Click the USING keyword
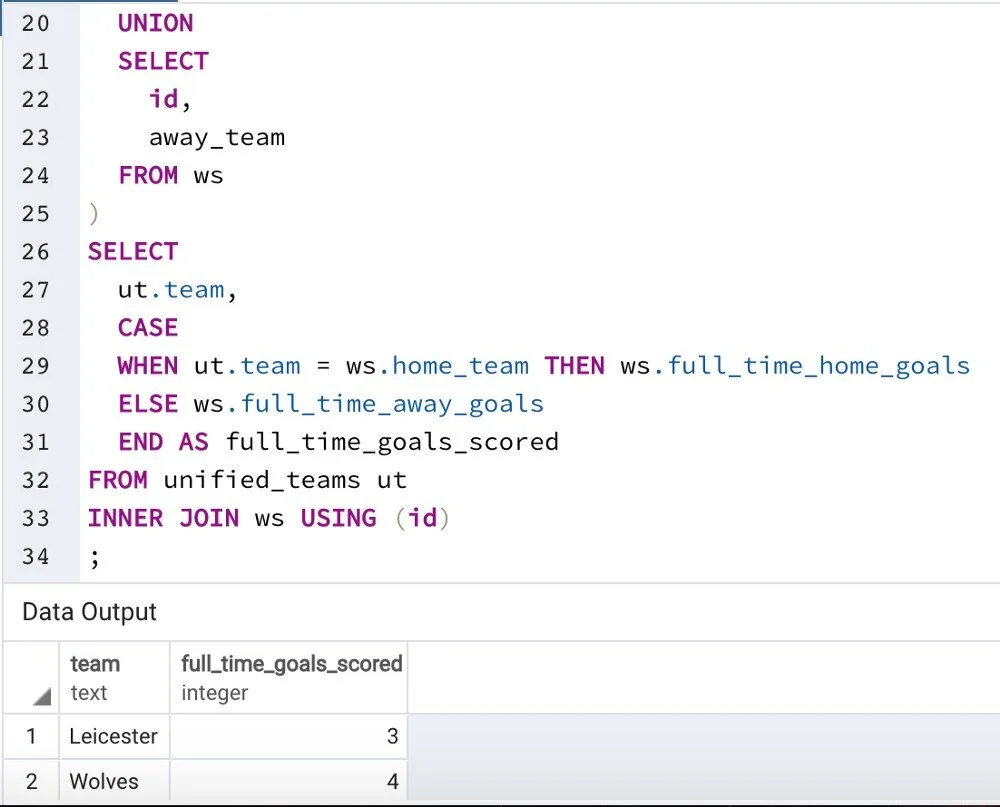The image size is (1000, 807). click(x=339, y=518)
